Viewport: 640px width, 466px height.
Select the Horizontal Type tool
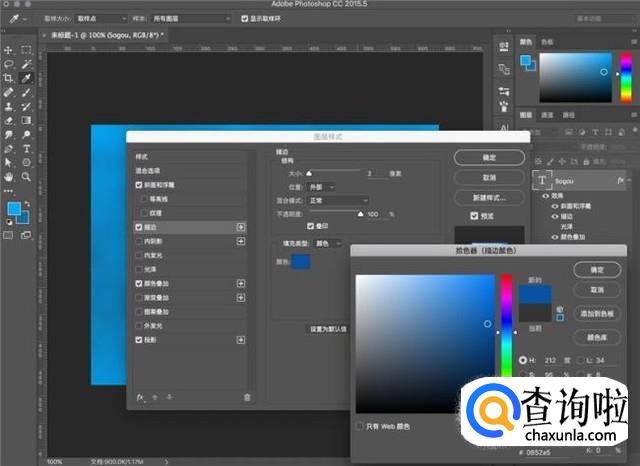click(26, 149)
